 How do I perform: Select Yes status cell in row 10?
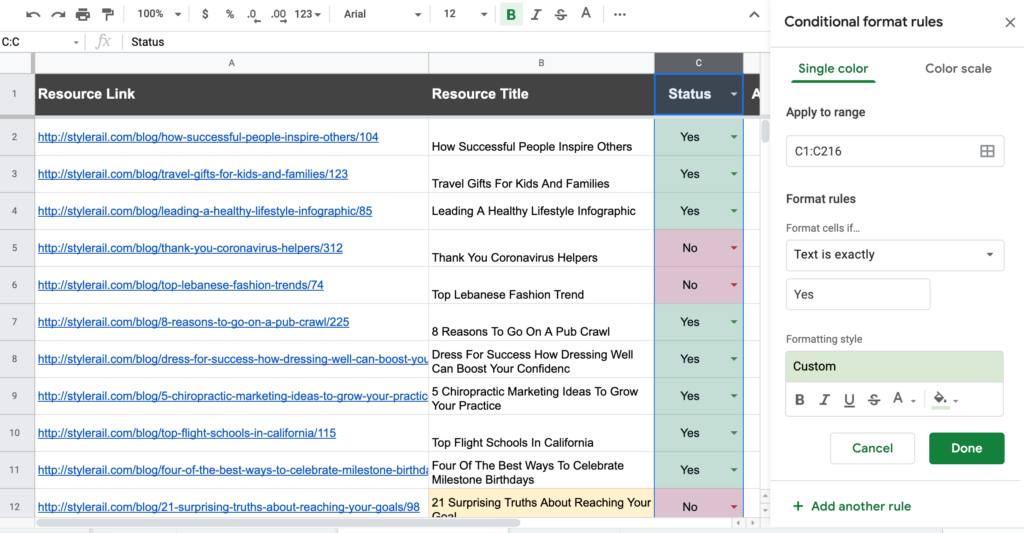[x=699, y=433]
